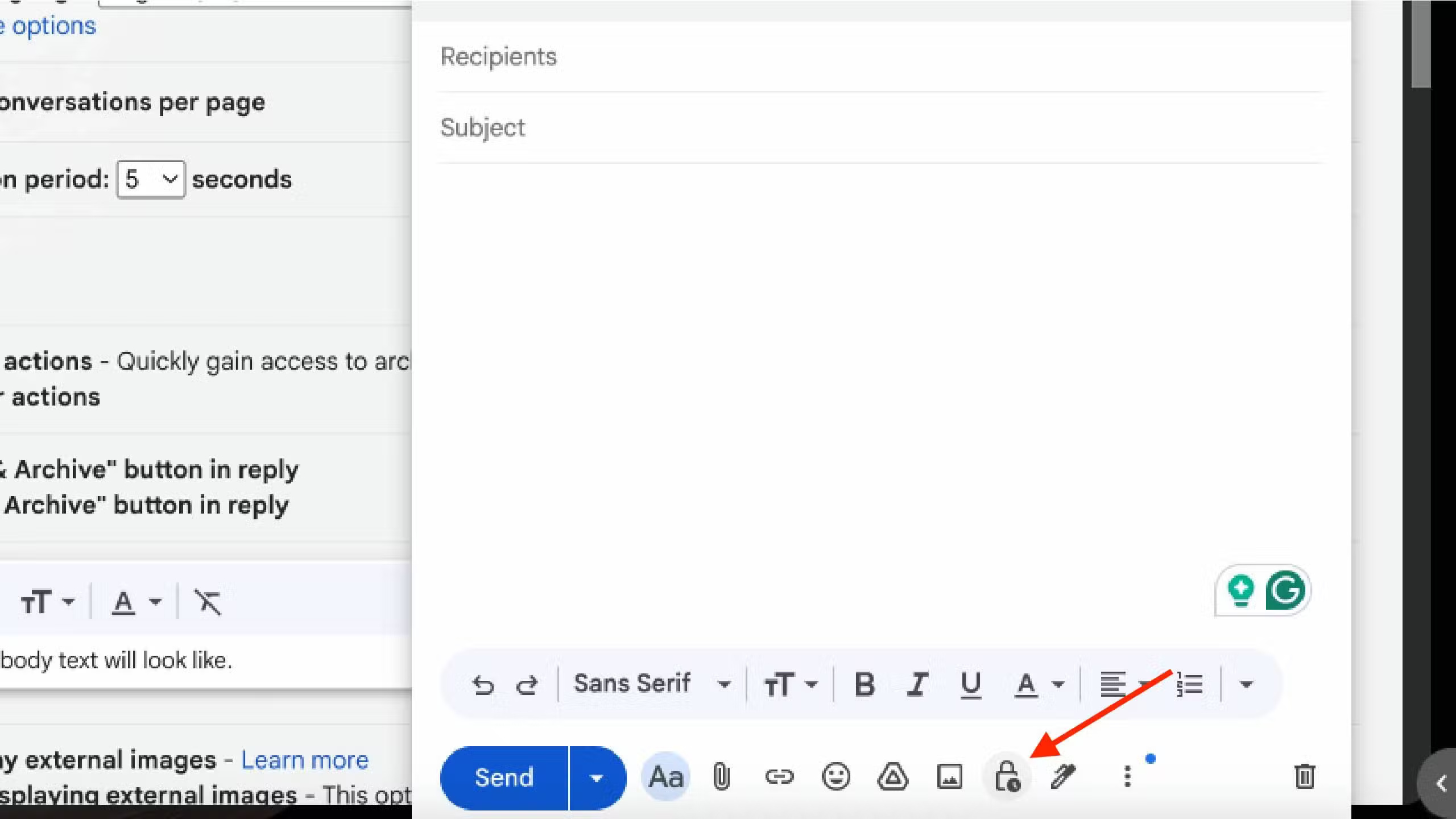Expand more formatting options arrow
Image resolution: width=1456 pixels, height=819 pixels.
[1246, 684]
